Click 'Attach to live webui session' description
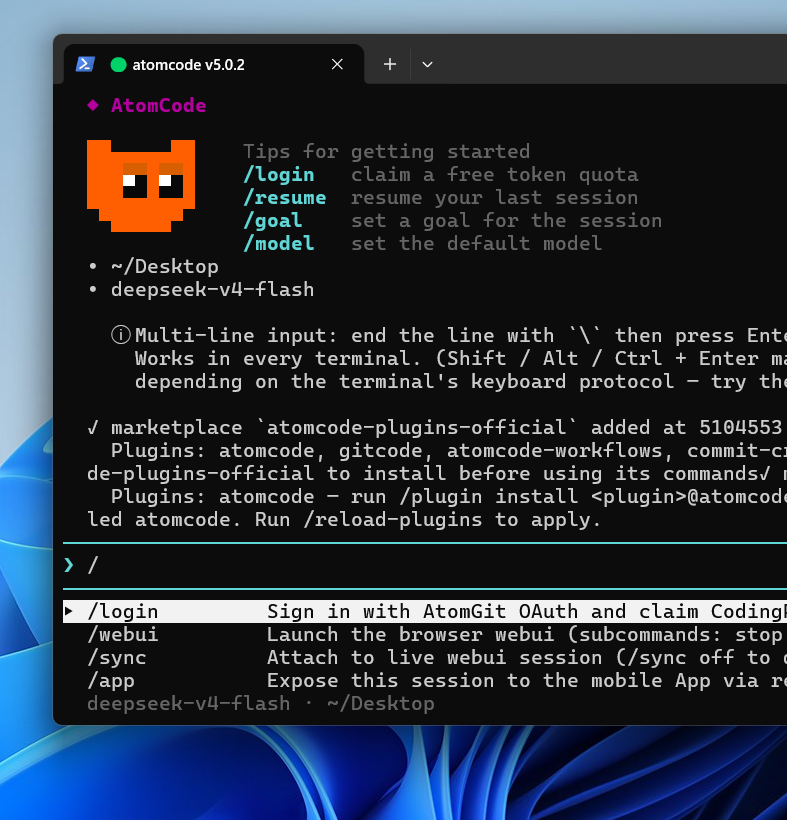This screenshot has height=820, width=787. click(x=435, y=657)
